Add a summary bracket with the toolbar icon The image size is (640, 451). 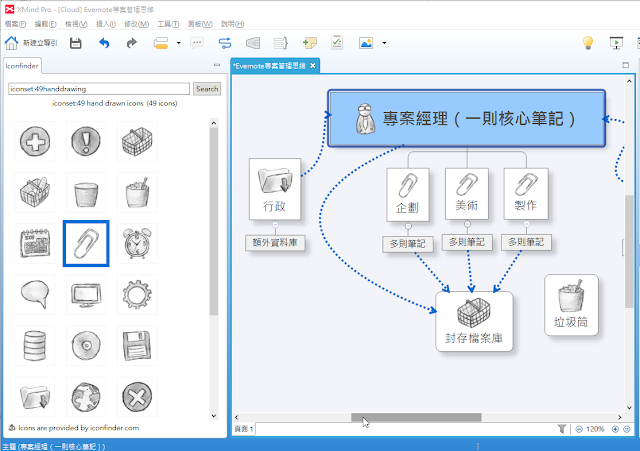click(x=281, y=43)
